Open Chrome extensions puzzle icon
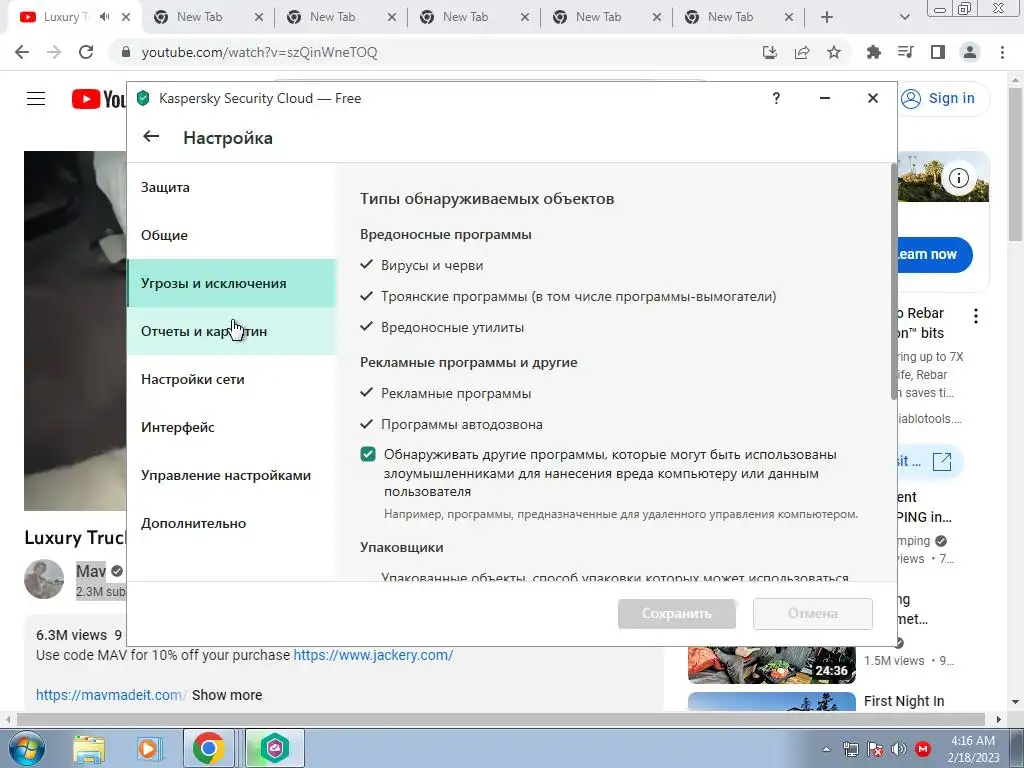The height and width of the screenshot is (768, 1024). tap(874, 52)
